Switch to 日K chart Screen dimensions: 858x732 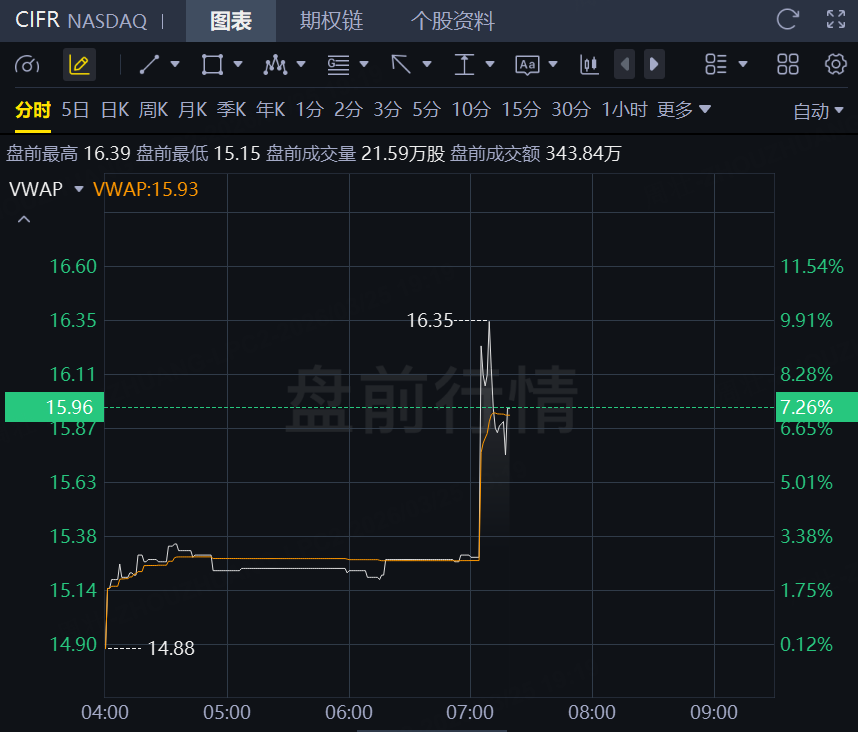(115, 110)
